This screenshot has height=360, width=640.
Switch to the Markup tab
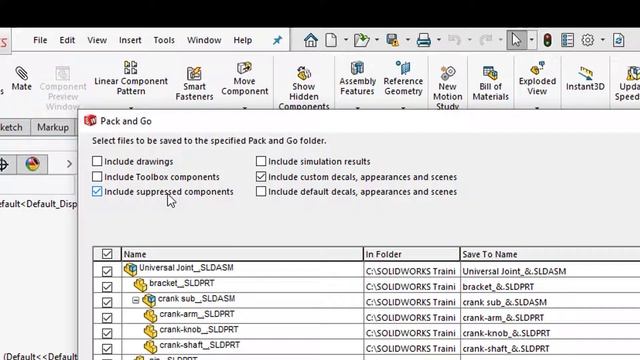pos(53,127)
